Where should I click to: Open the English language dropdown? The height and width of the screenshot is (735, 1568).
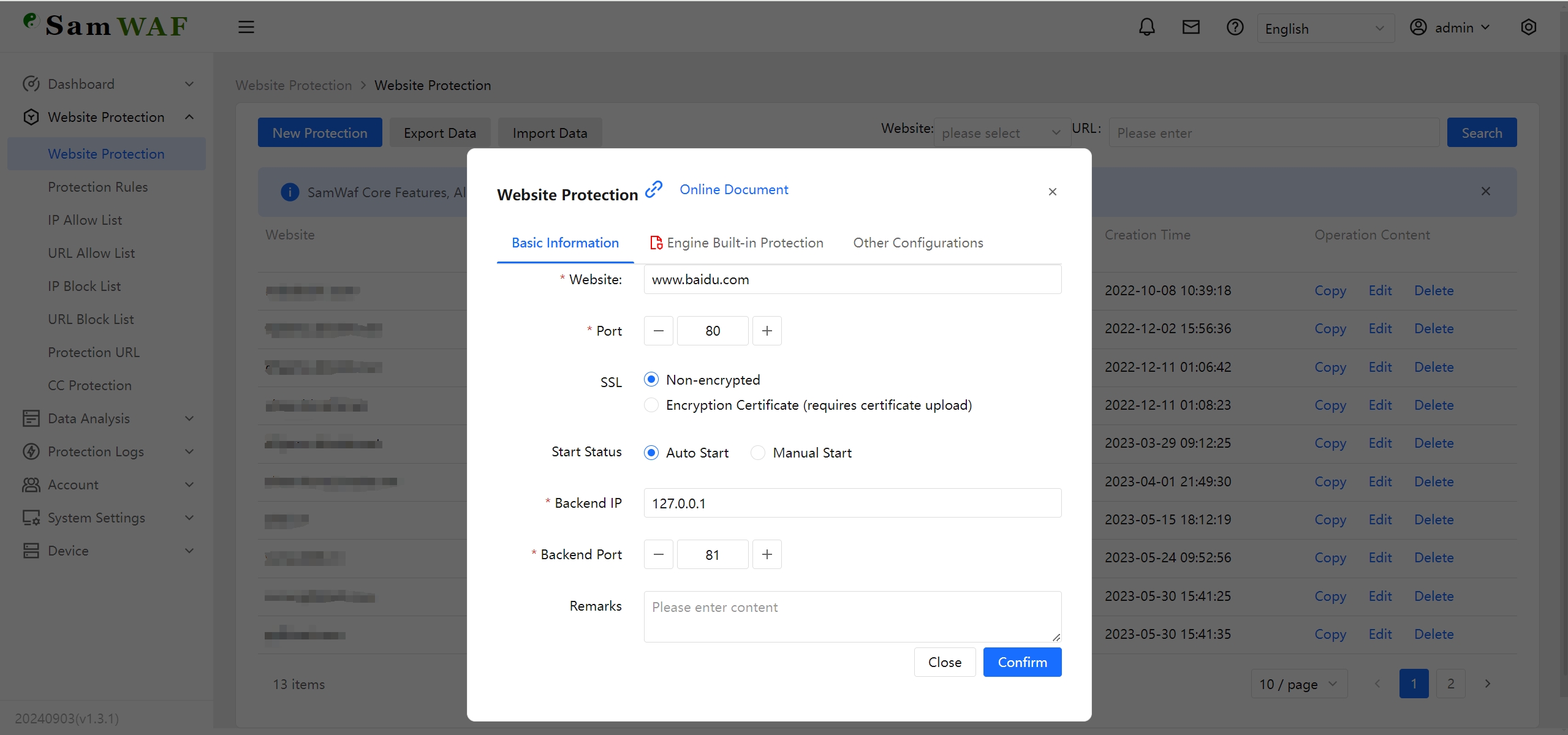click(1325, 28)
